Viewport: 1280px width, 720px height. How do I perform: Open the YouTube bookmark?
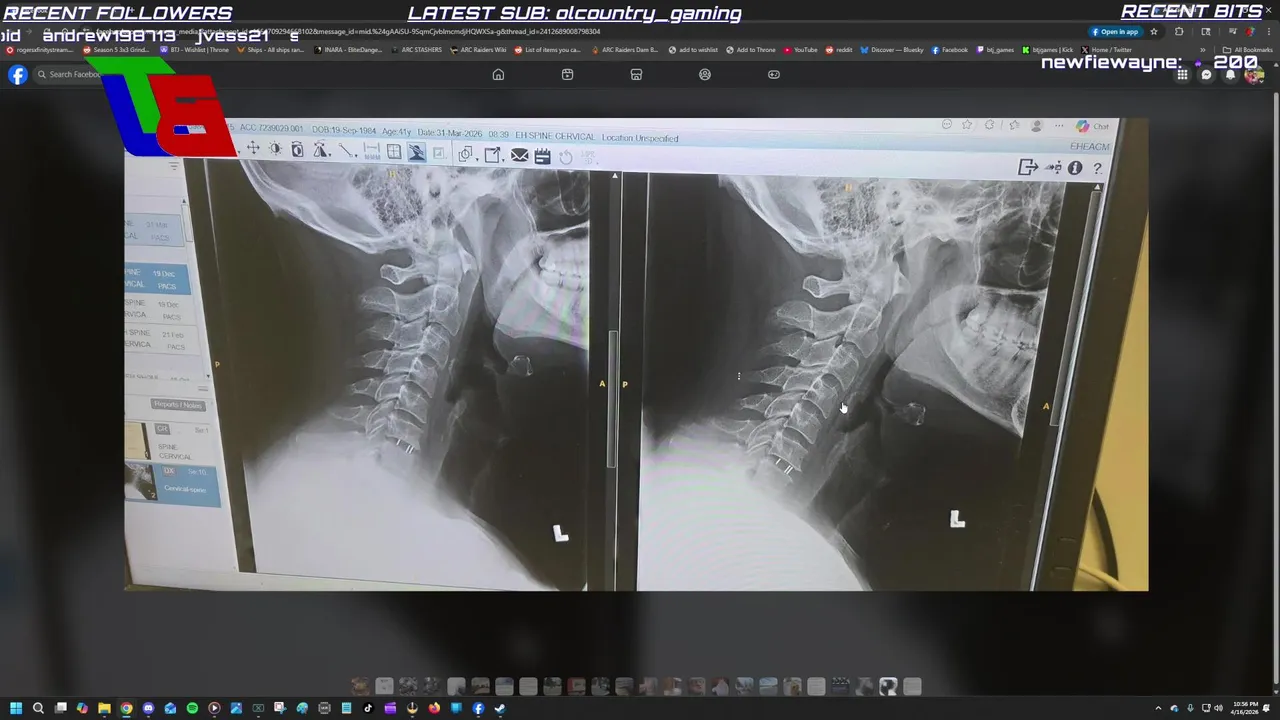801,50
